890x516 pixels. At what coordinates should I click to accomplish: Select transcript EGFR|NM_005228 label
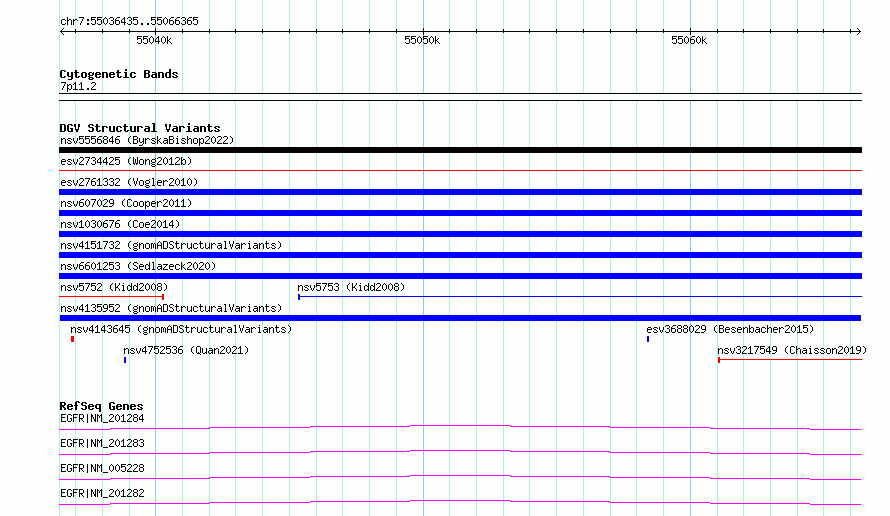(102, 468)
